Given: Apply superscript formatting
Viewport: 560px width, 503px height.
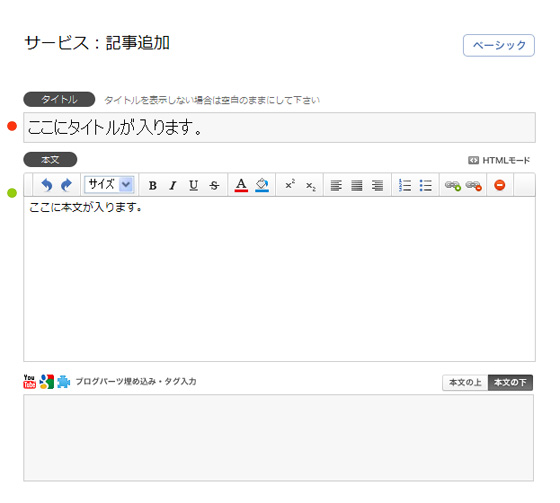Looking at the screenshot, I should click(x=290, y=184).
